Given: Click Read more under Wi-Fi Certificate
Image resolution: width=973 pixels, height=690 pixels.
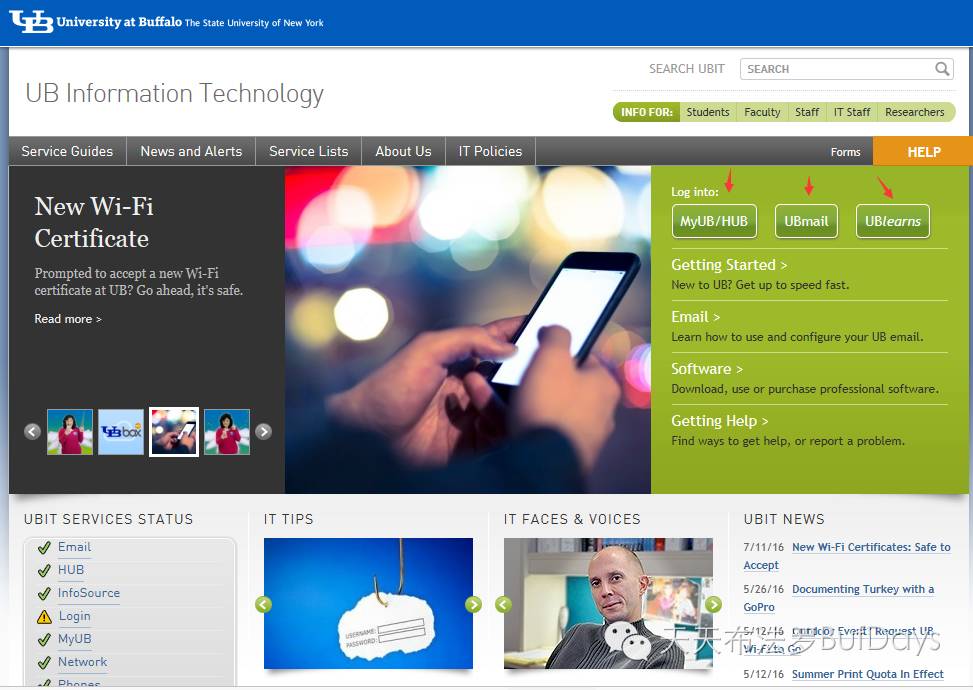Looking at the screenshot, I should tap(68, 319).
